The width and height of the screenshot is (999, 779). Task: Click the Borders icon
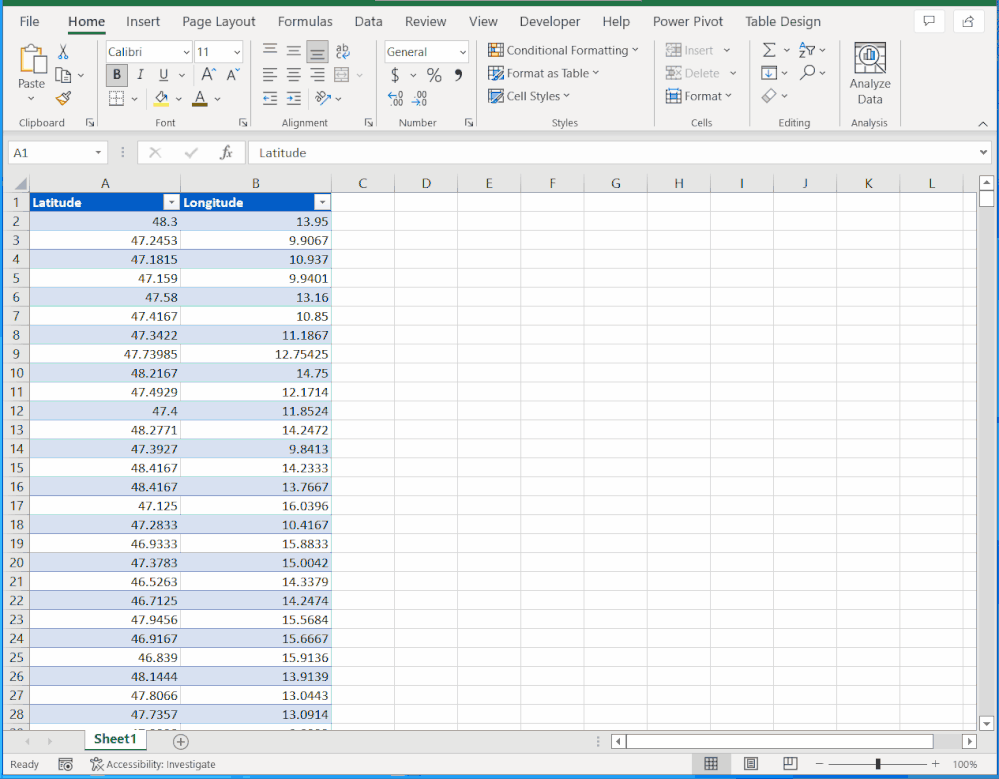(117, 98)
